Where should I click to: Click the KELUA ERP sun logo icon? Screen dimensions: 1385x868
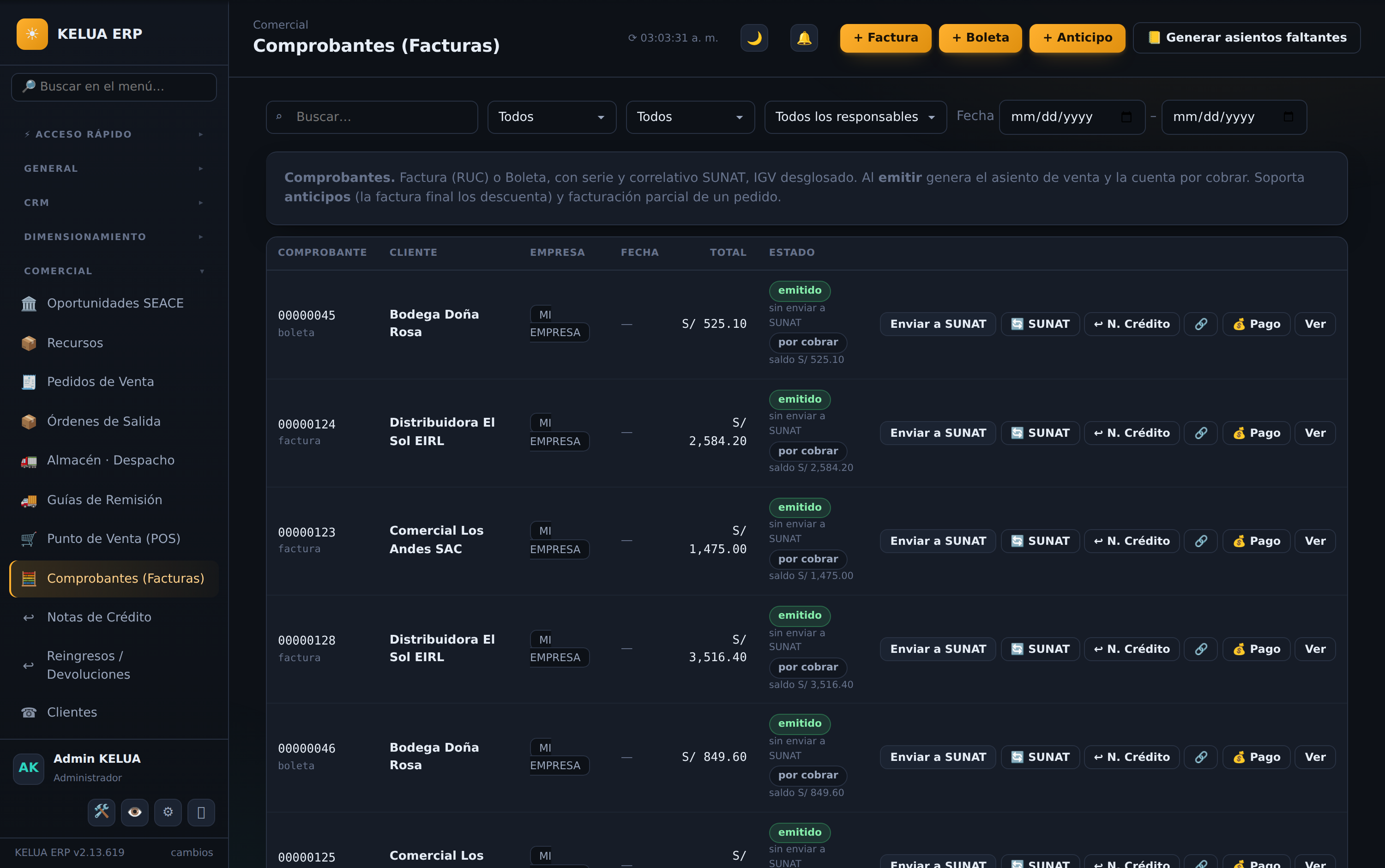32,34
